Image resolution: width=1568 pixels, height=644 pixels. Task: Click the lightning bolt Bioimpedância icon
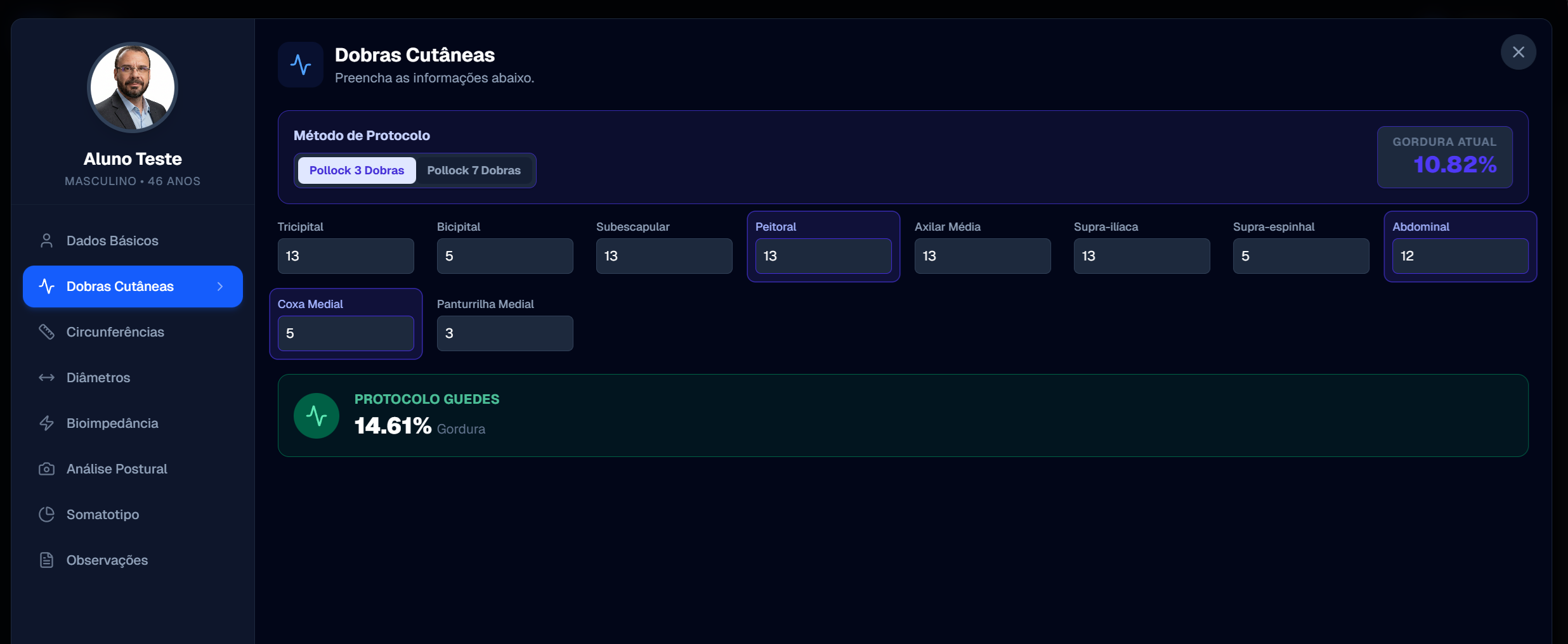(x=46, y=423)
